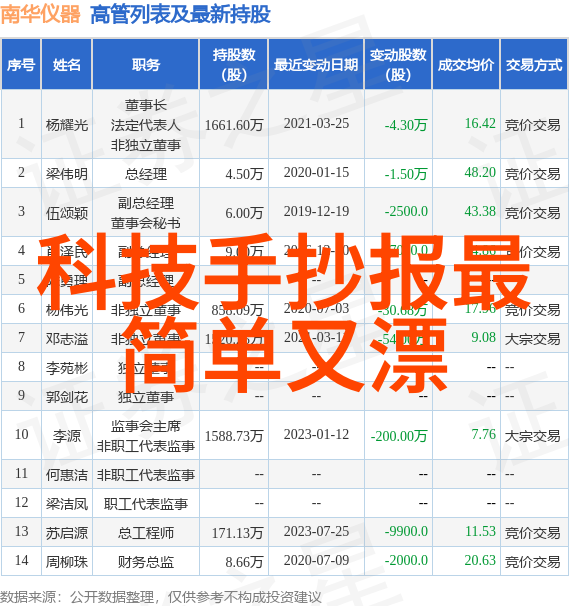Click the holding value 8.66万
The height and width of the screenshot is (606, 569).
[x=244, y=562]
